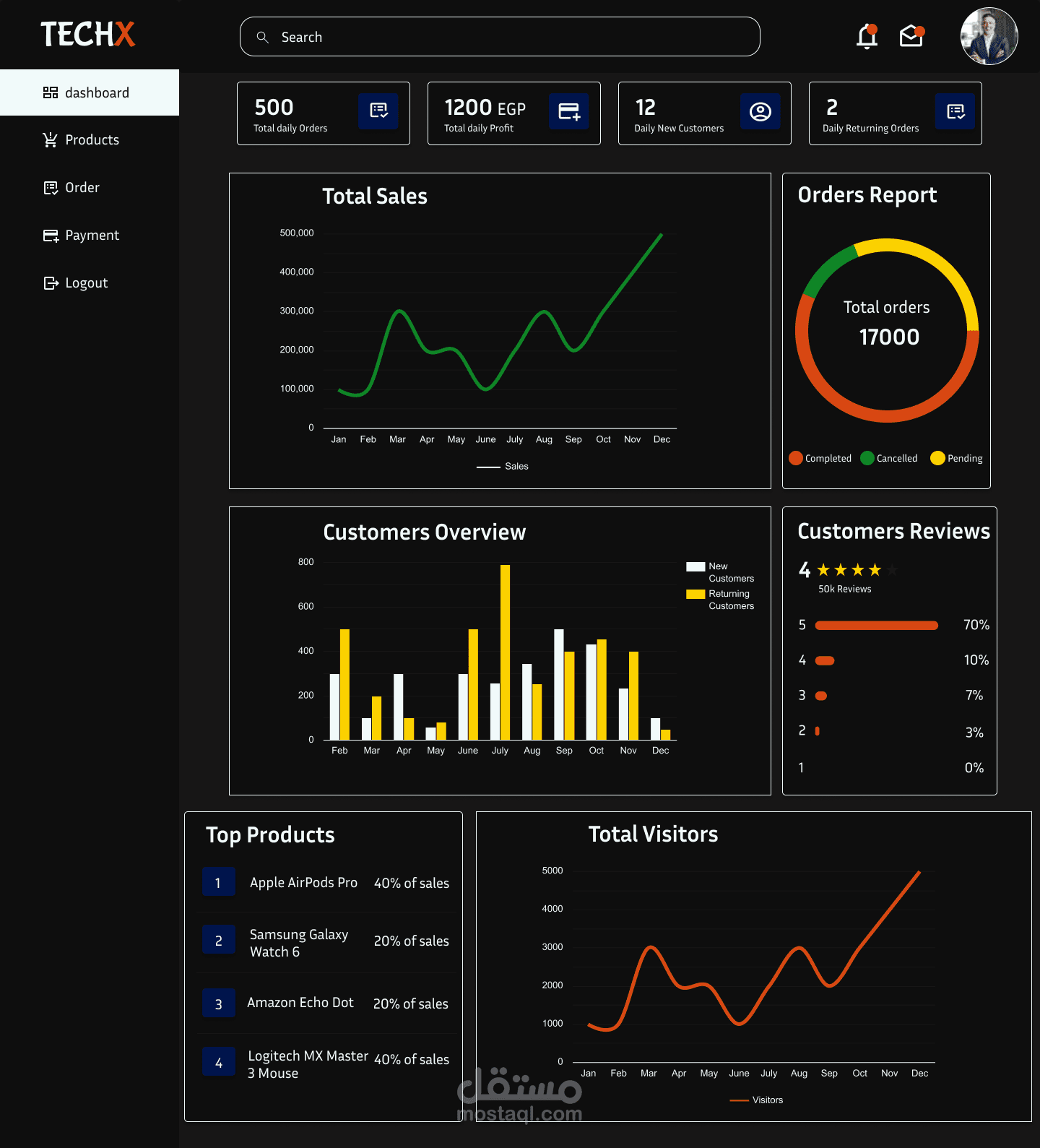Open the mail inbox icon
Viewport: 1040px width, 1148px height.
[x=911, y=35]
